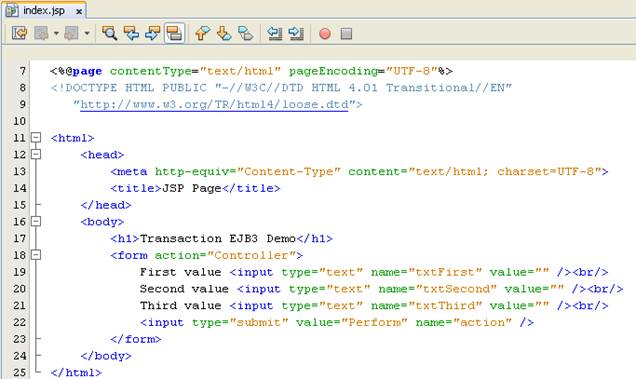
Task: Click the JSP file icon on the tab
Action: pos(12,11)
